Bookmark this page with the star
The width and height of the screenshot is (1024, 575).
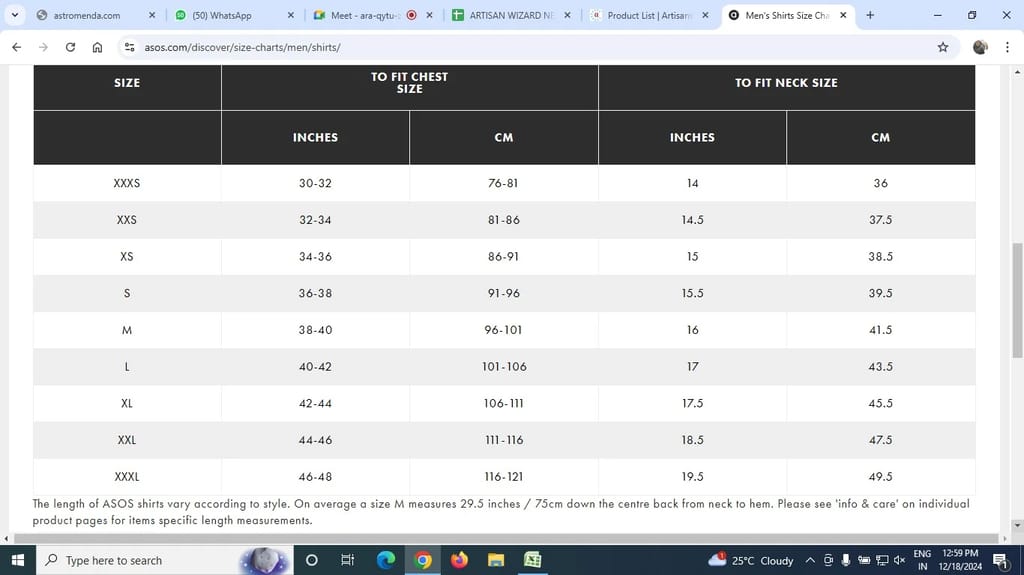click(x=942, y=47)
